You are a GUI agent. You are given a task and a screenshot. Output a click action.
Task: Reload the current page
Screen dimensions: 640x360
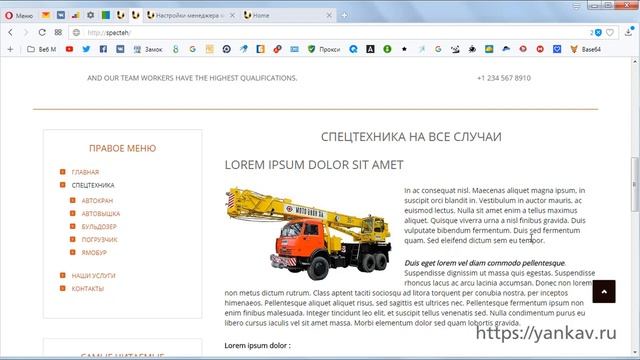42,32
